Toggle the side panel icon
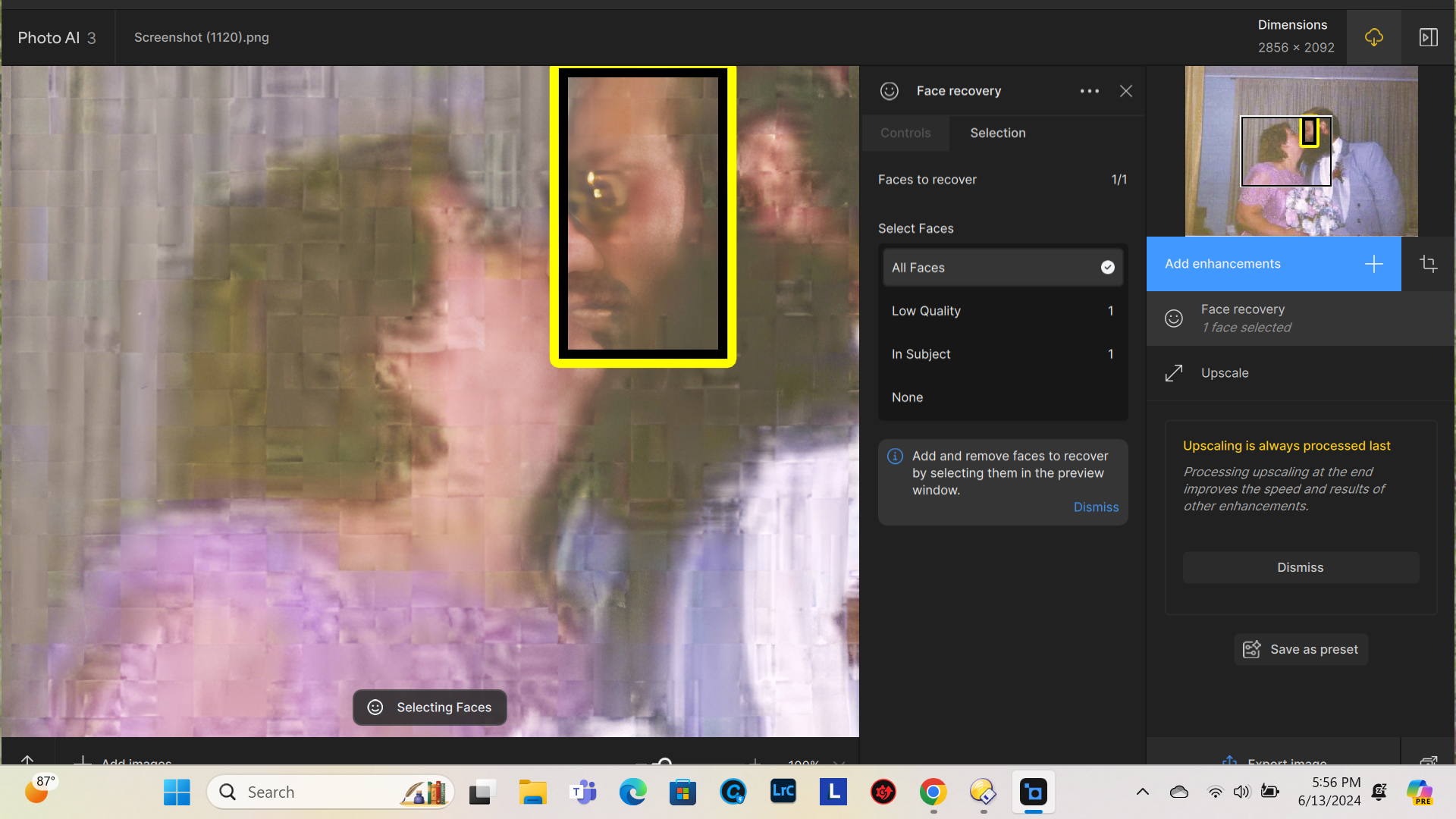The height and width of the screenshot is (819, 1456). 1428,37
